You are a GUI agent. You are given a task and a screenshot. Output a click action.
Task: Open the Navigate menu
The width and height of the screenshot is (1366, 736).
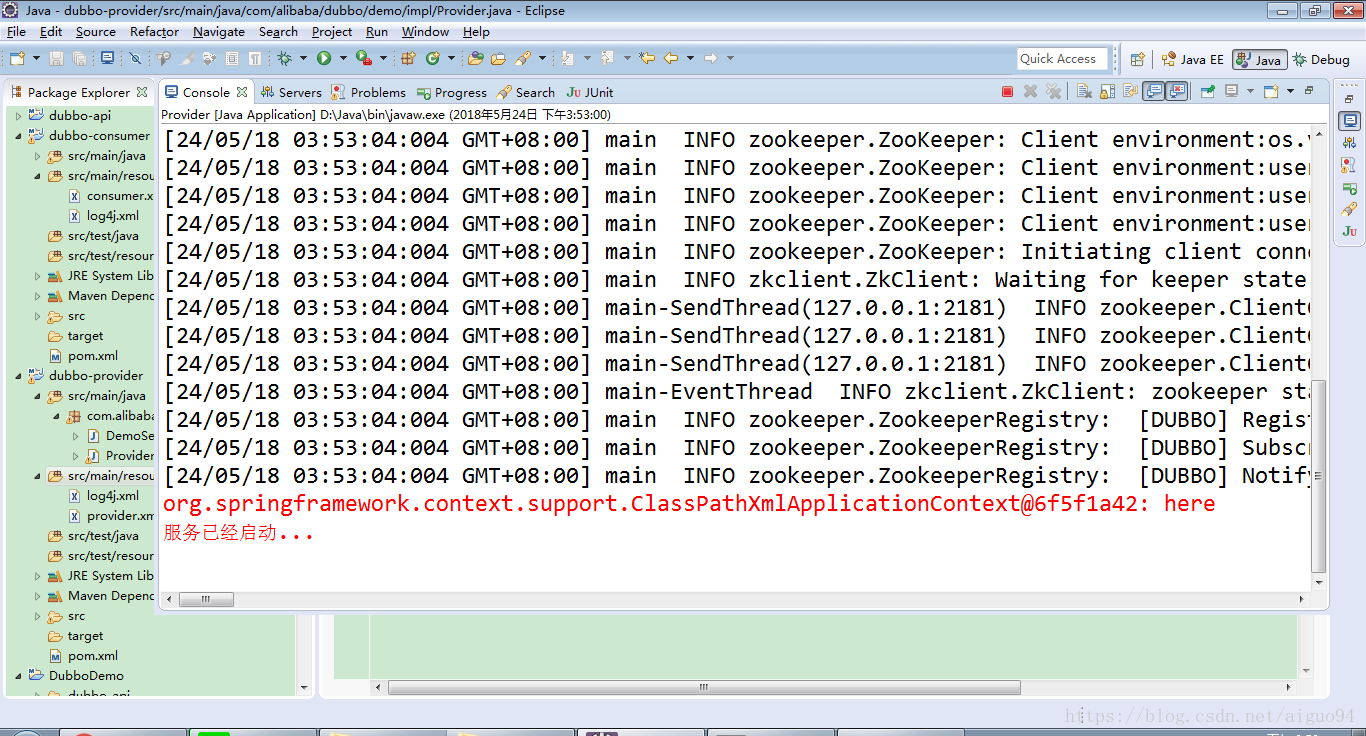(219, 32)
